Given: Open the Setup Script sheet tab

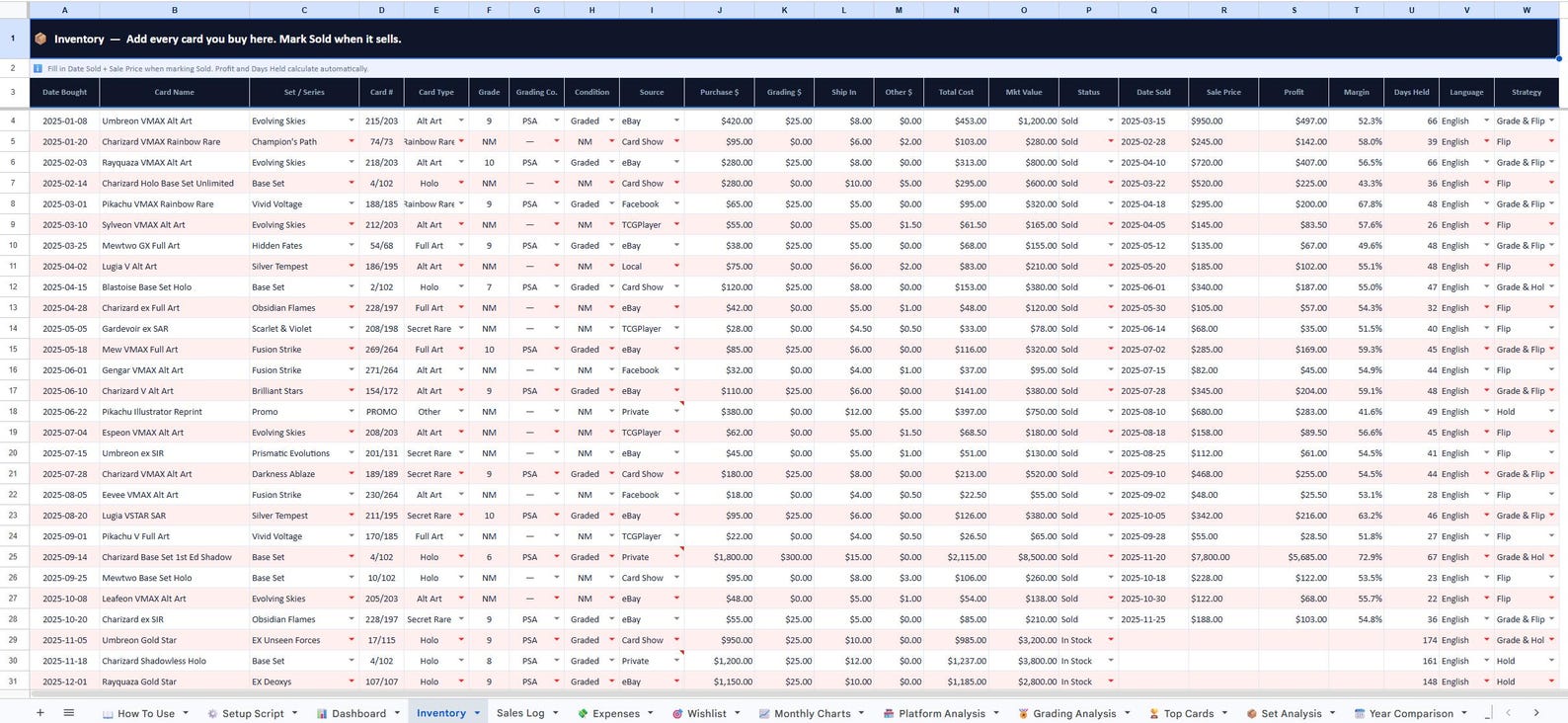Looking at the screenshot, I should 252,713.
